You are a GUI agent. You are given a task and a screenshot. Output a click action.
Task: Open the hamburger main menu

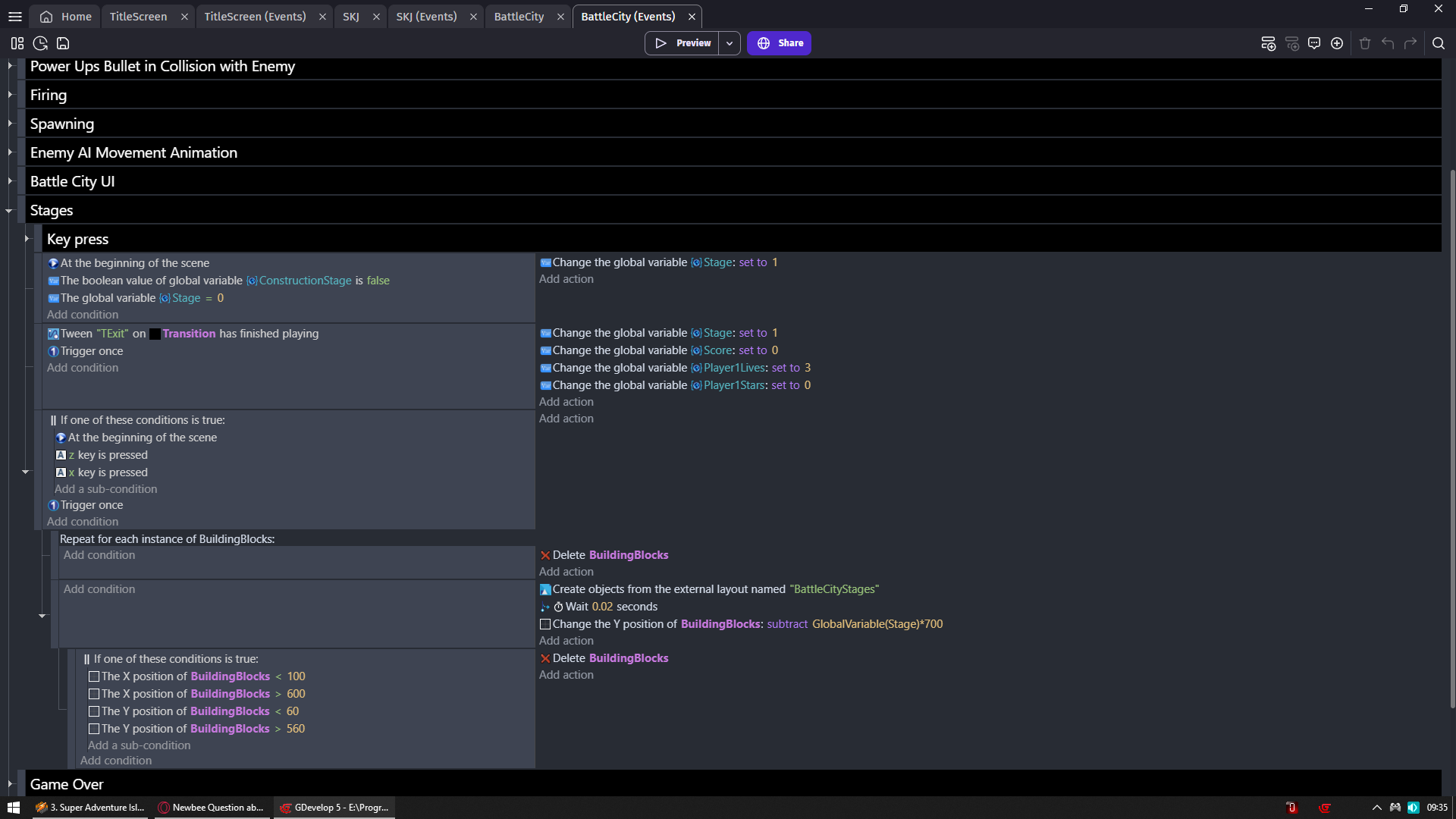point(14,16)
